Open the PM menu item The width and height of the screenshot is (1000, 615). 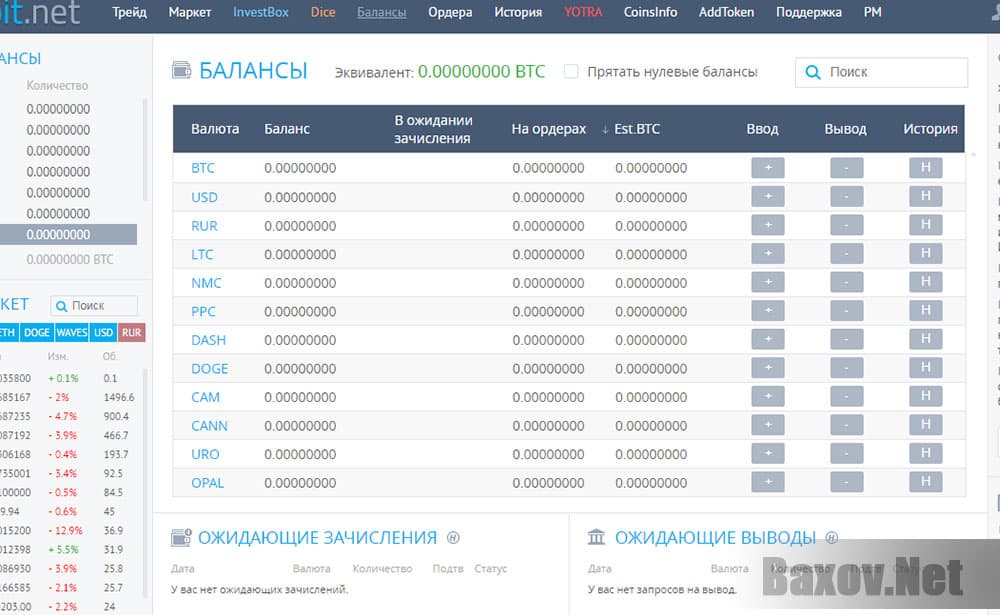872,13
